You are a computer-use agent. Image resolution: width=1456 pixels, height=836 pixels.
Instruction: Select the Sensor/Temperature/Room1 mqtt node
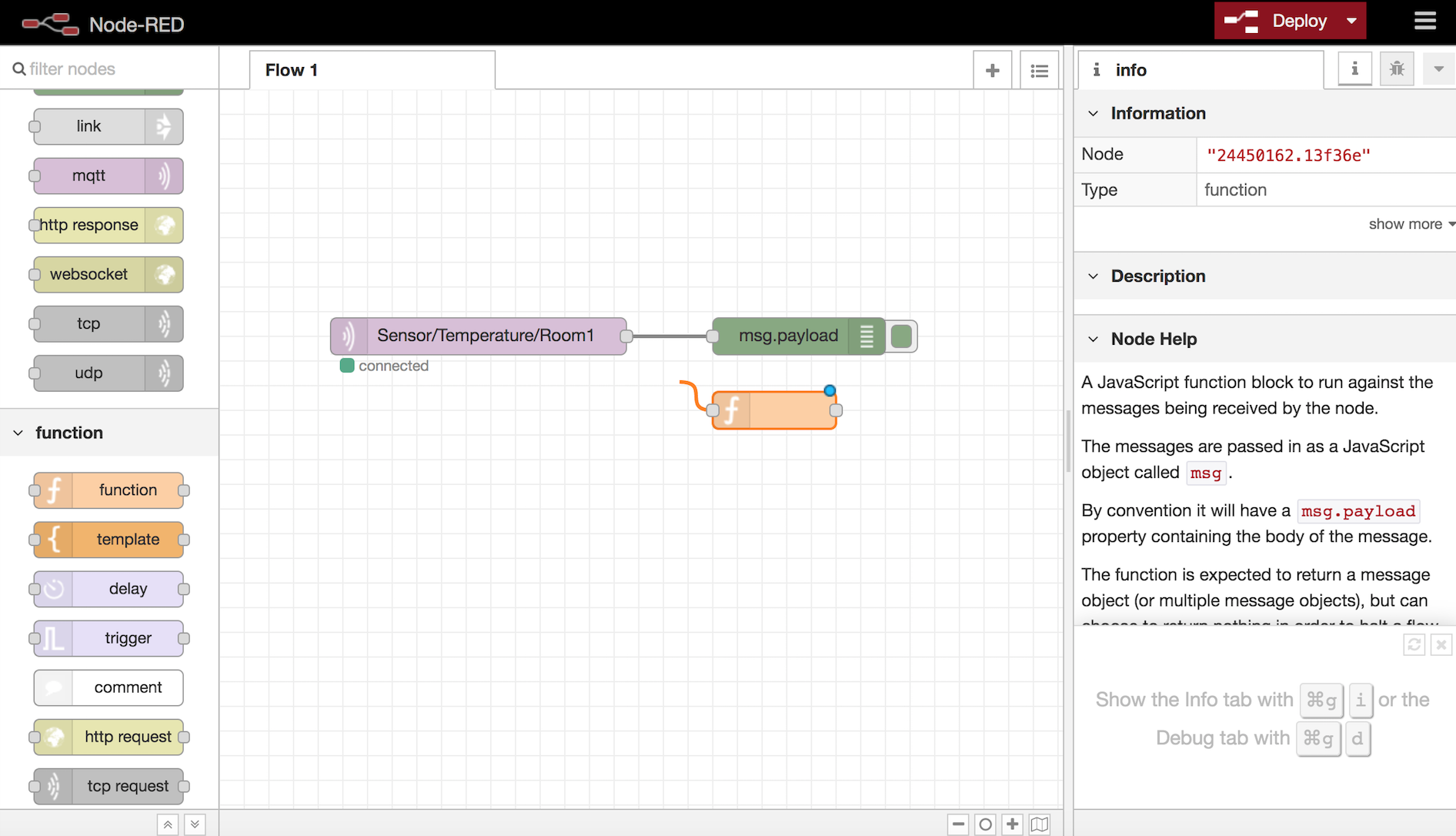[479, 336]
